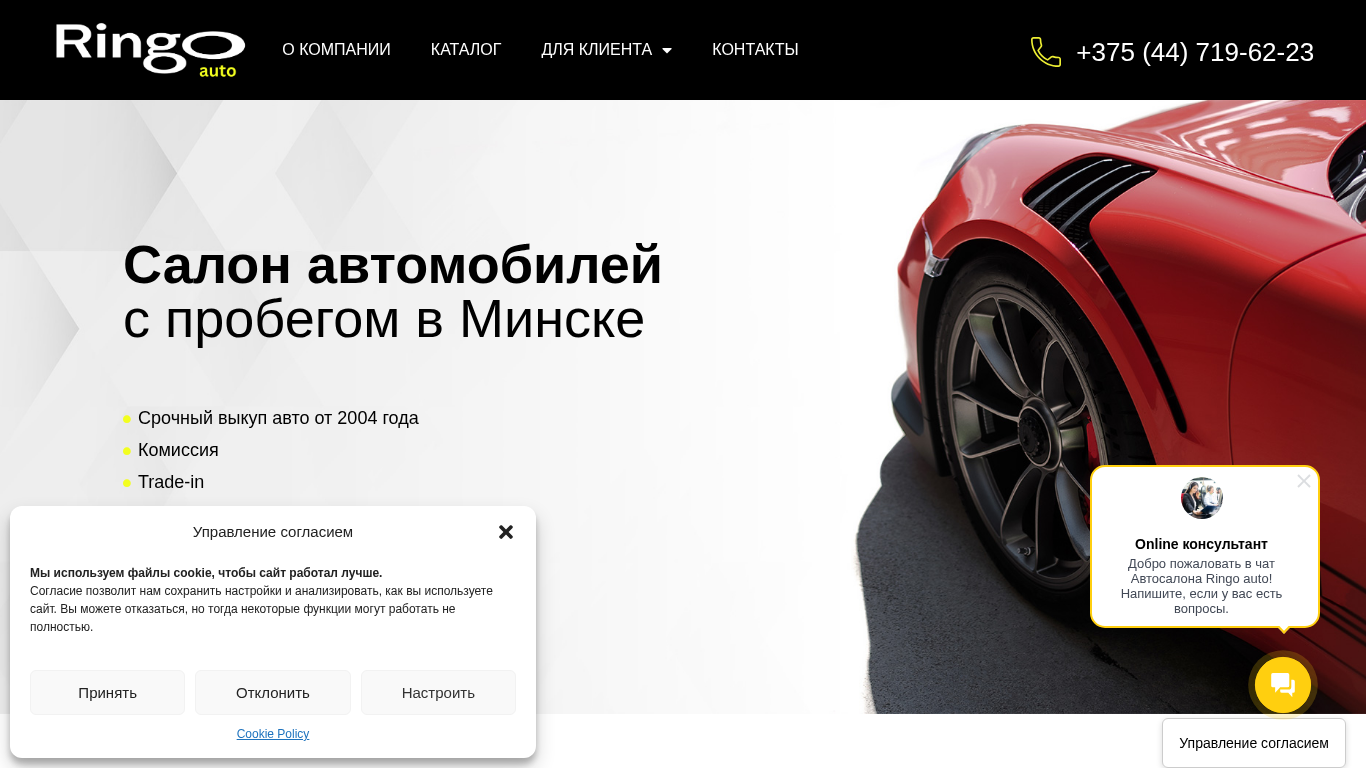
Task: Click the Для клиента menu label
Action: point(597,50)
